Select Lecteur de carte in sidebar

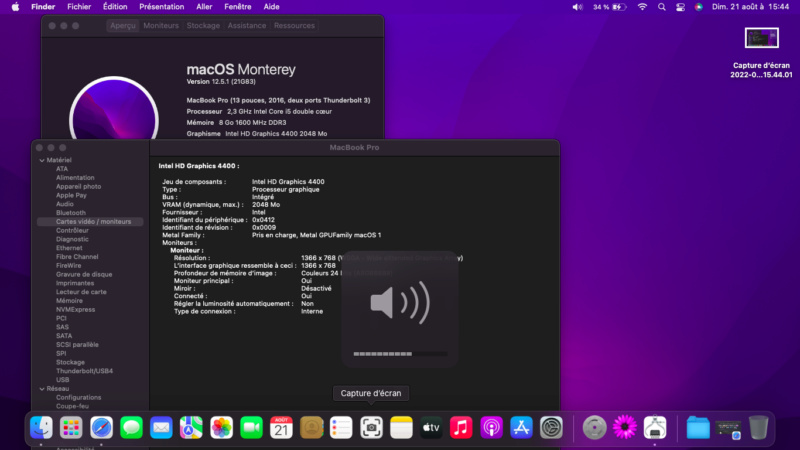81,292
